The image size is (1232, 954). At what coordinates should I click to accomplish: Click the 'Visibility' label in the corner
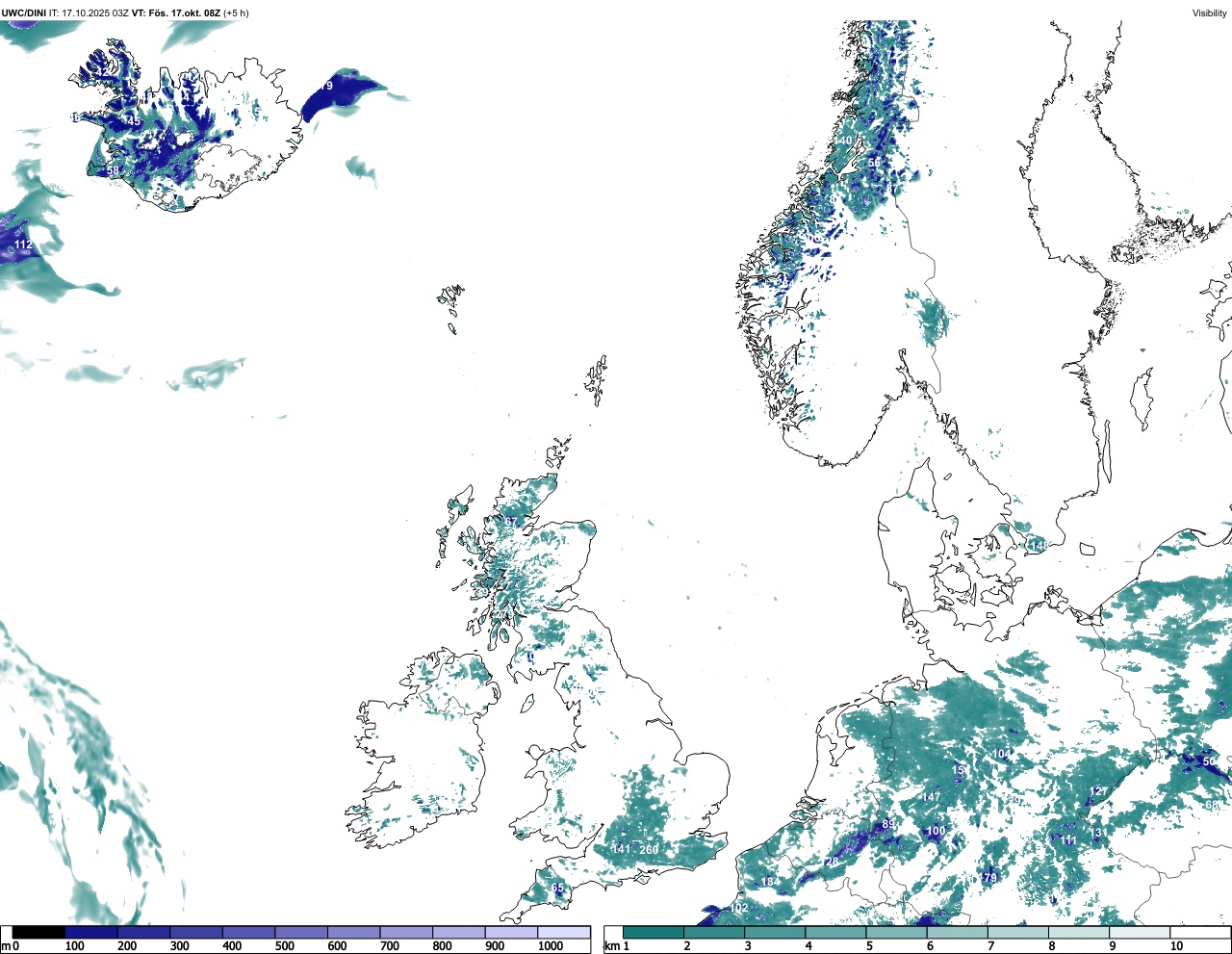coord(1210,13)
